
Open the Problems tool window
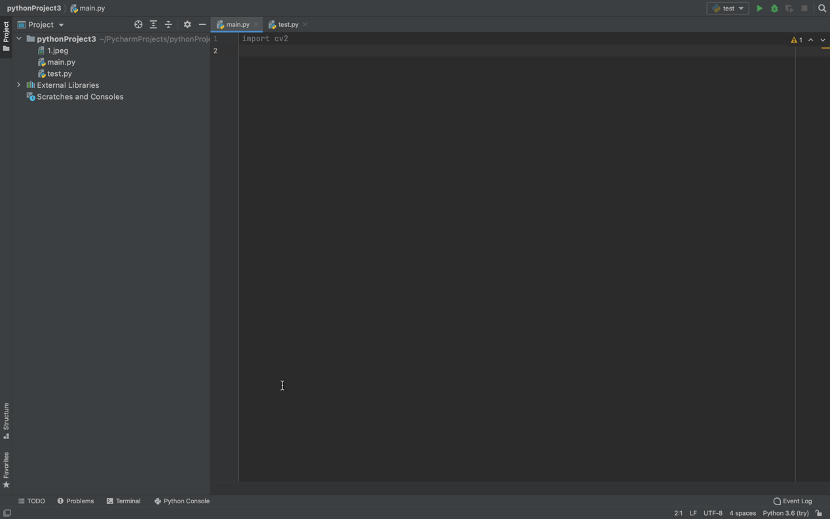point(76,501)
